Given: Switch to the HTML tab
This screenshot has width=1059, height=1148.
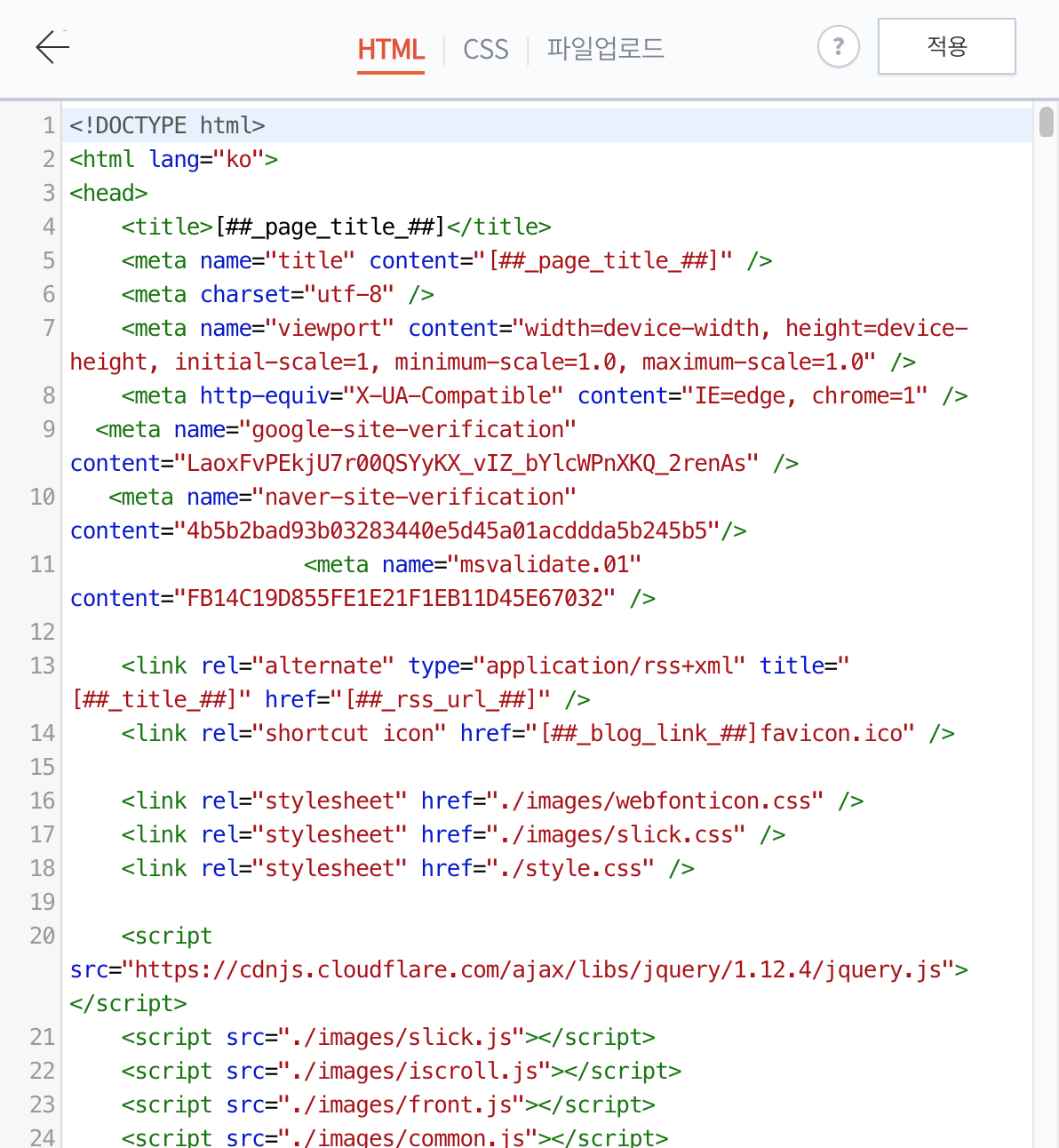Looking at the screenshot, I should click(391, 49).
